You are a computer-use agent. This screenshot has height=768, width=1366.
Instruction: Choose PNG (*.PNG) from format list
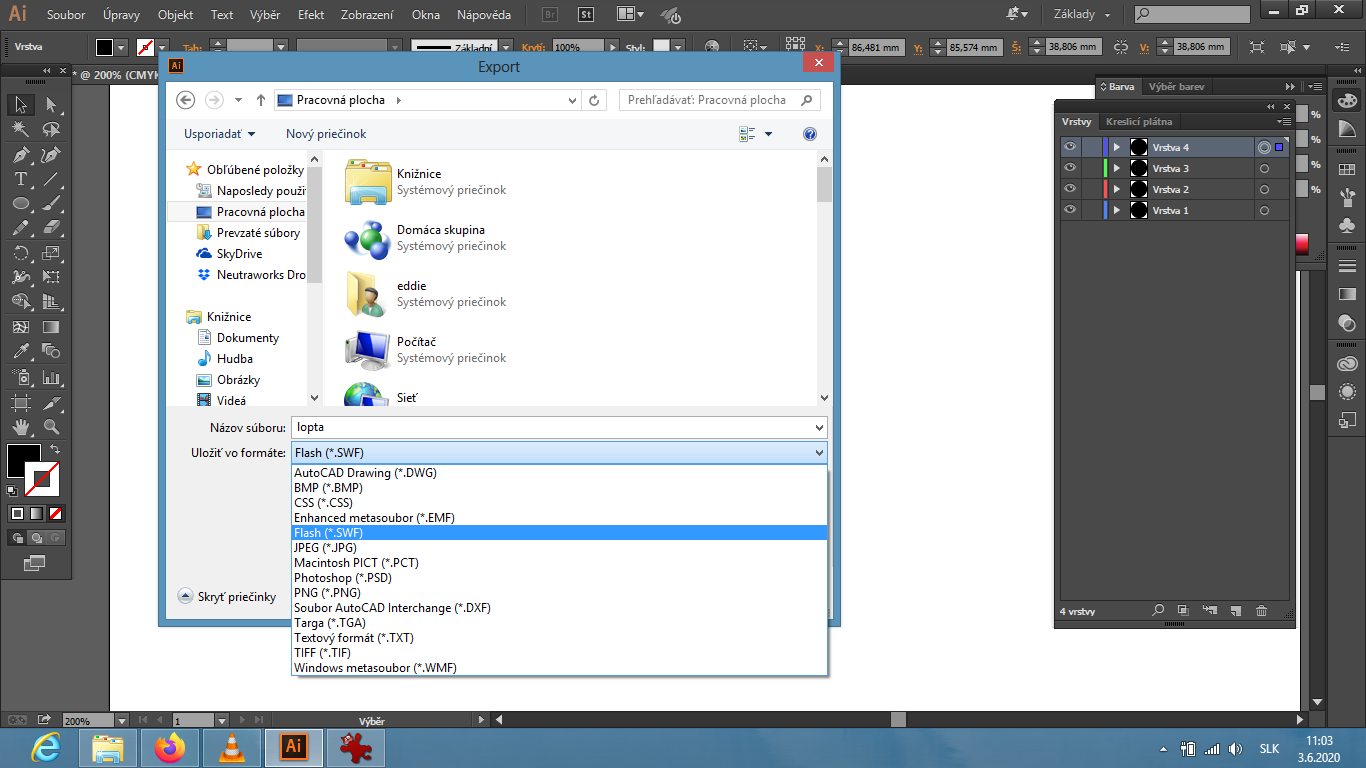(327, 593)
